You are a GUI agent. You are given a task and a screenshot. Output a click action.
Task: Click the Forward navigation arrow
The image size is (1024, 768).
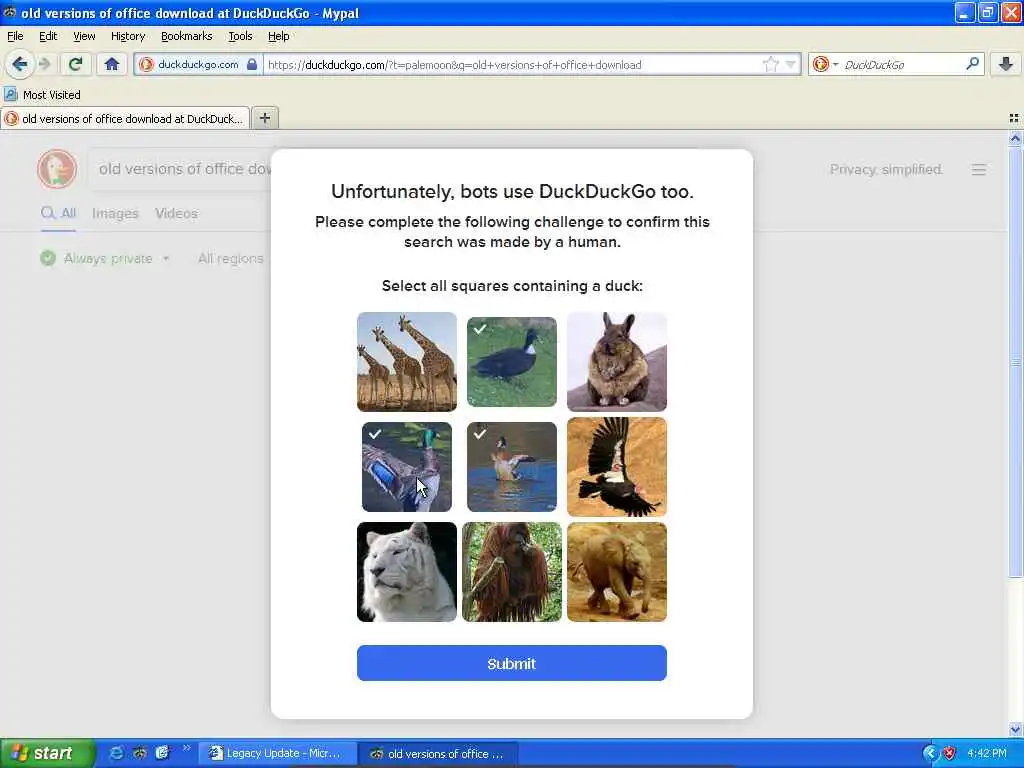tap(44, 64)
